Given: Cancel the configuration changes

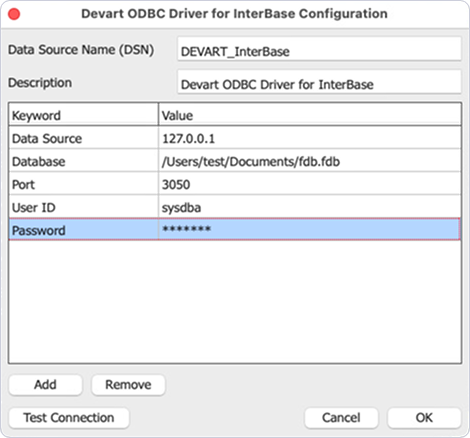Looking at the screenshot, I should pyautogui.click(x=341, y=418).
